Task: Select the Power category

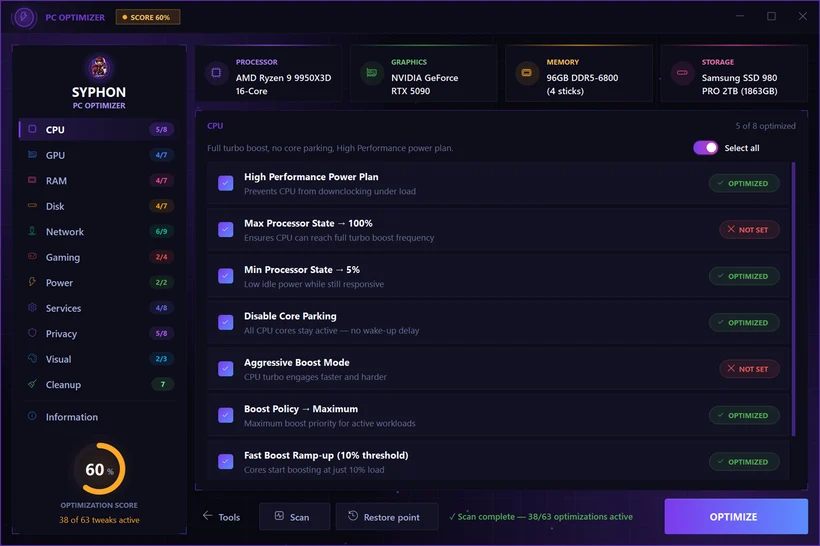Action: pos(97,282)
